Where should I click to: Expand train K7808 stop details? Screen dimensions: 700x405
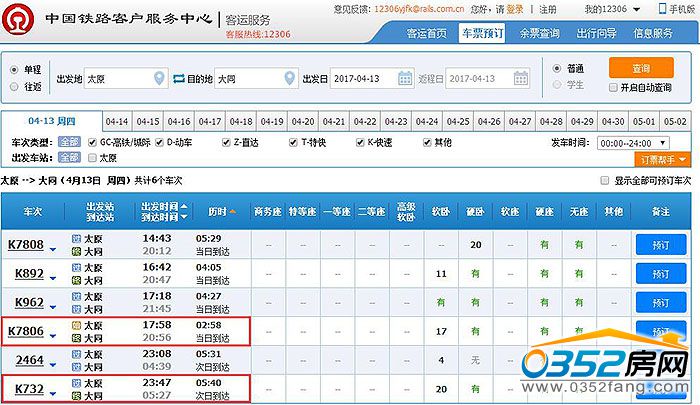pyautogui.click(x=53, y=248)
